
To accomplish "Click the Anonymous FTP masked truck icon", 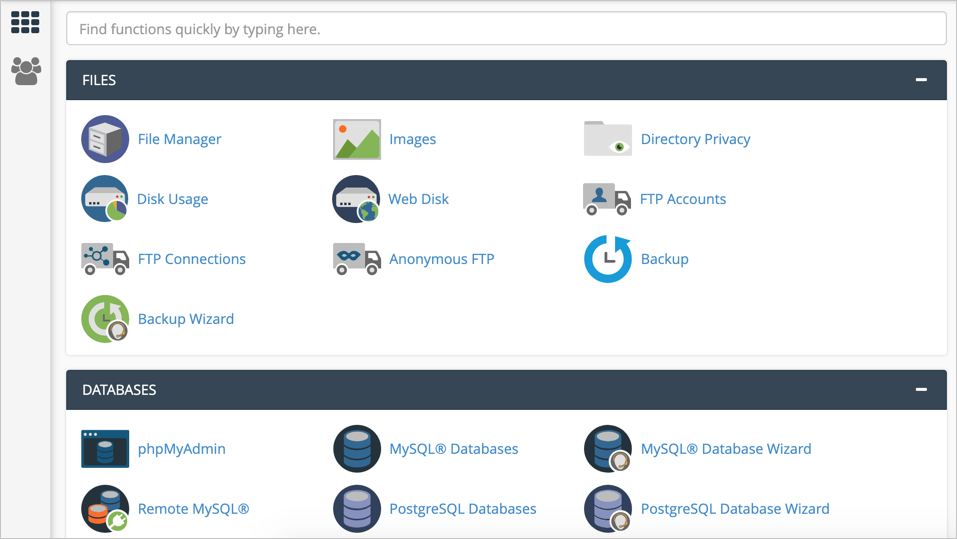I will point(357,259).
